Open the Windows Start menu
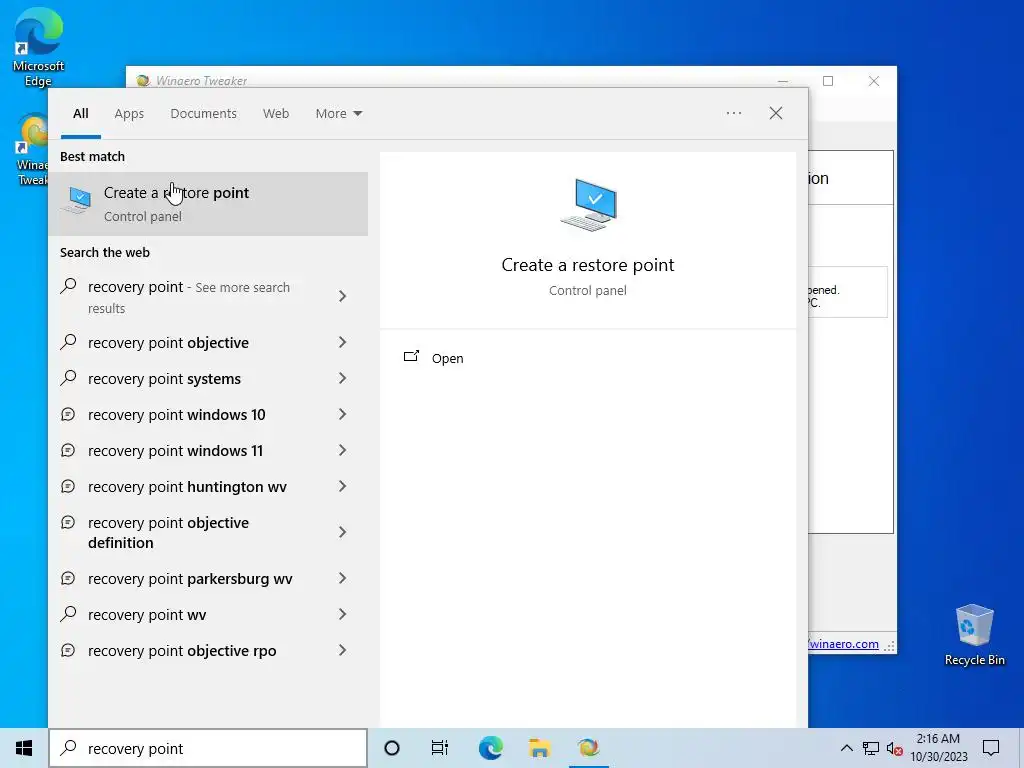This screenshot has height=768, width=1024. coord(24,748)
